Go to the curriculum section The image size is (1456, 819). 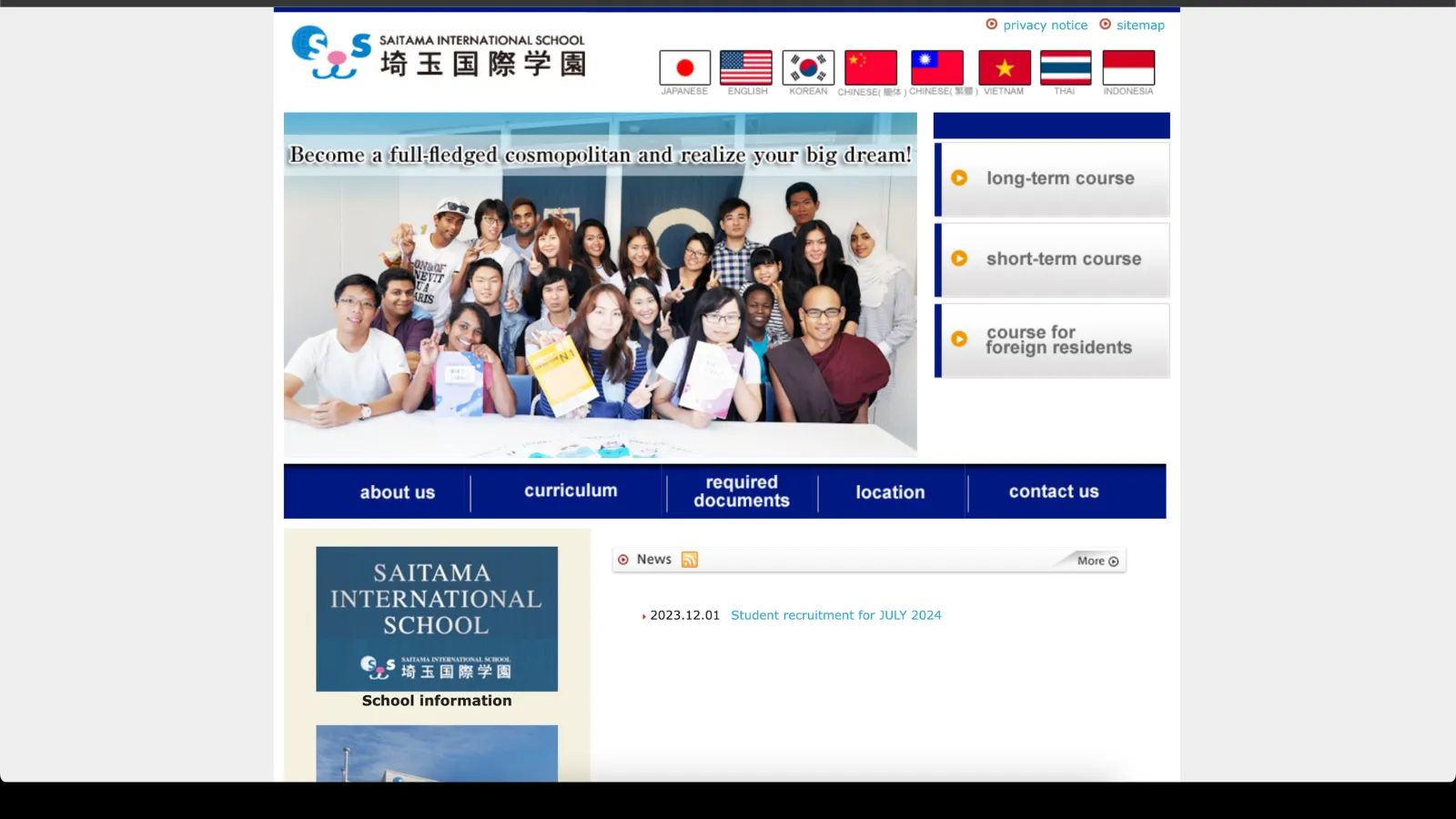click(x=571, y=491)
